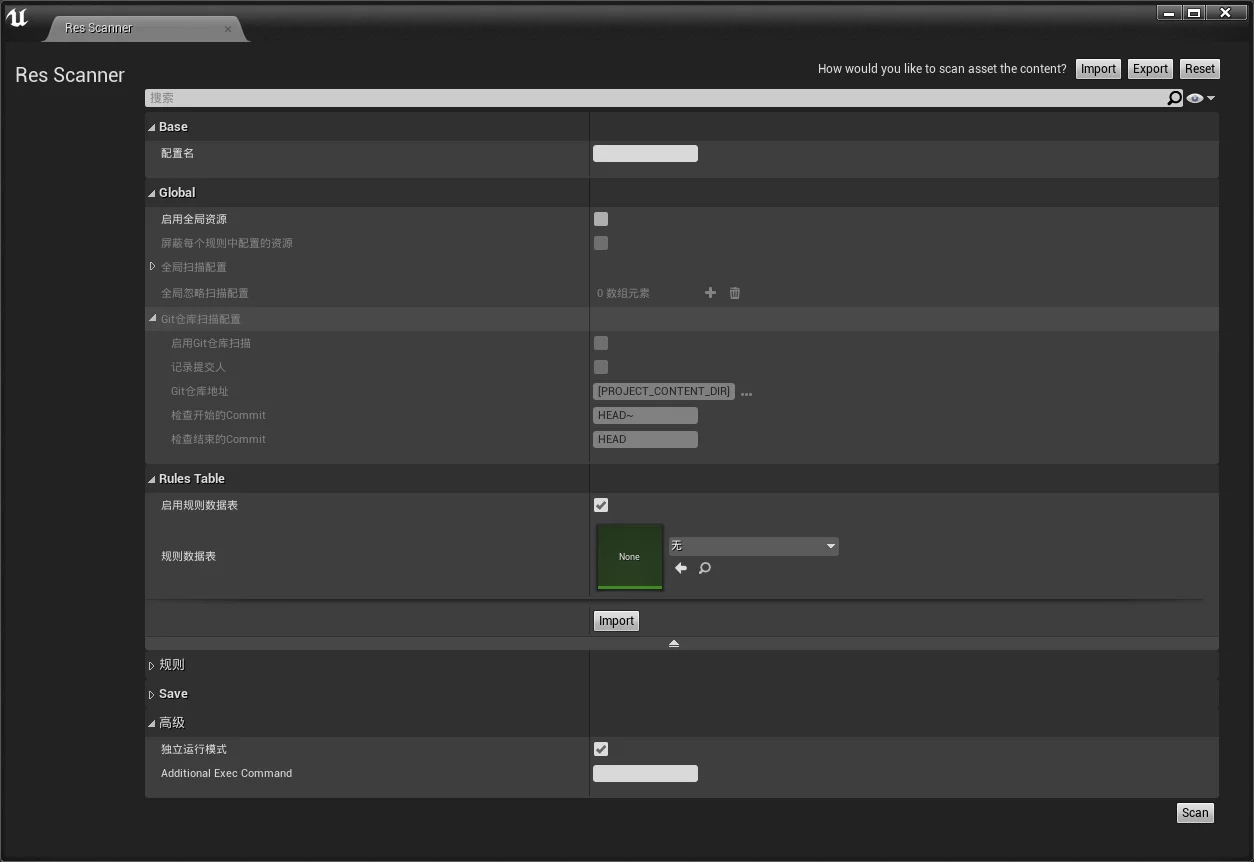
Task: Enable the 启用全局资源 checkbox
Action: pyautogui.click(x=601, y=219)
